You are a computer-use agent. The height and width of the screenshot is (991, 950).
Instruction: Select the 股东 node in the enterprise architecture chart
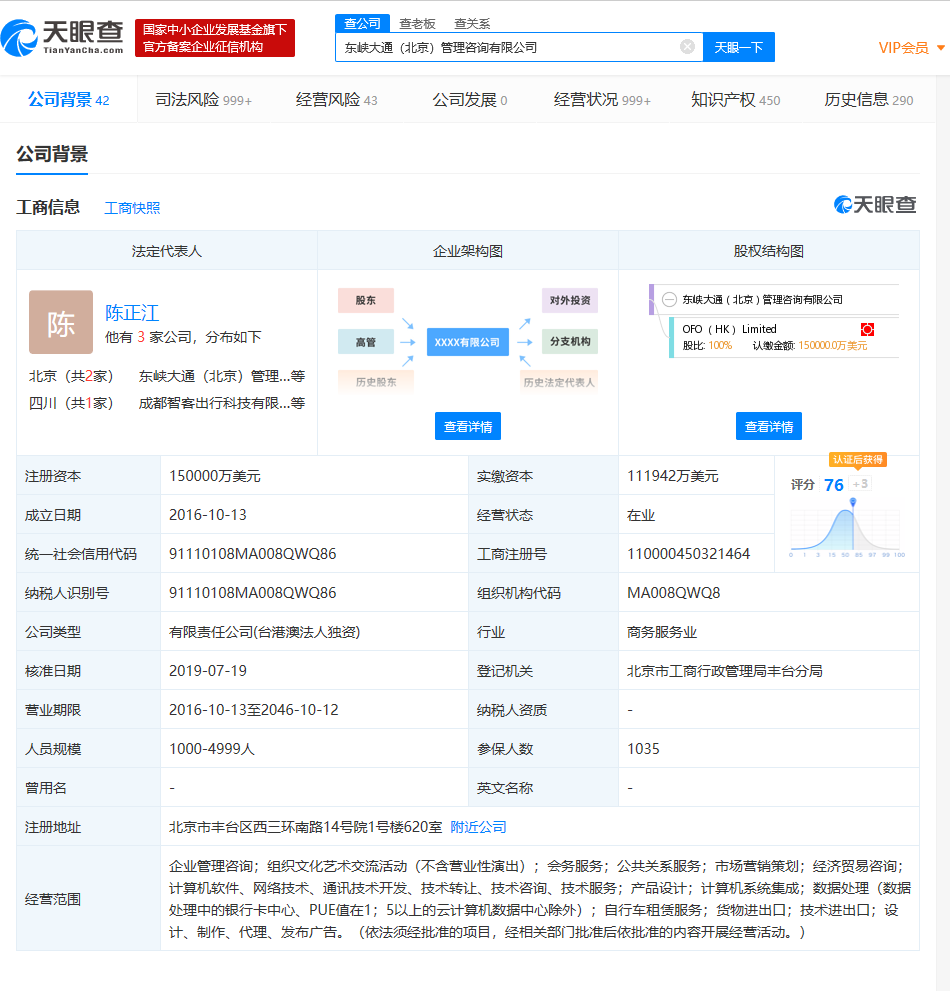pyautogui.click(x=366, y=299)
